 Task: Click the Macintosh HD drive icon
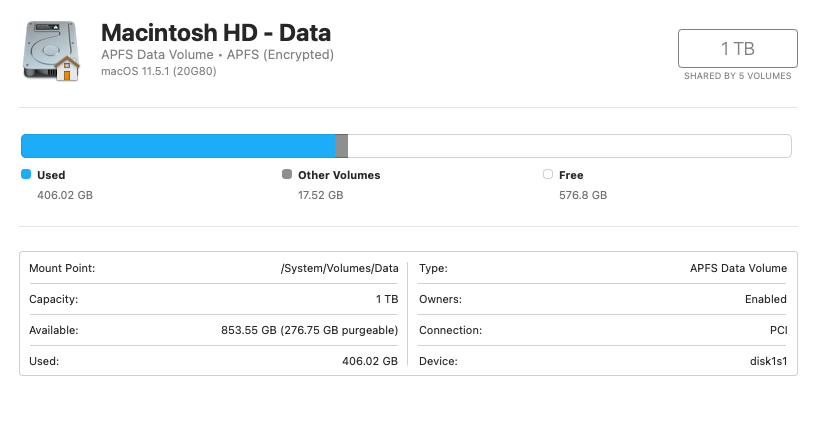pos(51,50)
